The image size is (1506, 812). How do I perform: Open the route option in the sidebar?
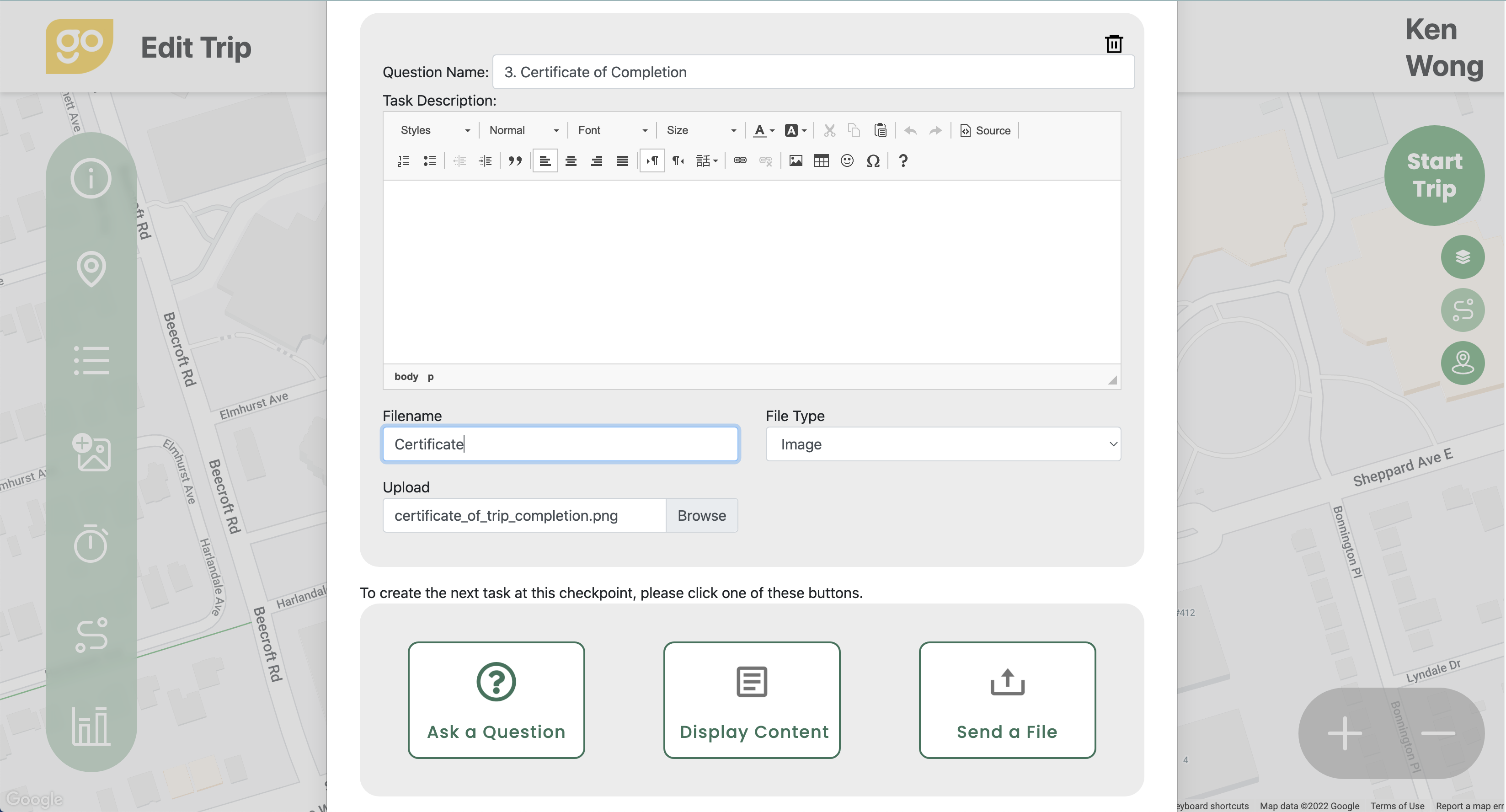tap(91, 635)
